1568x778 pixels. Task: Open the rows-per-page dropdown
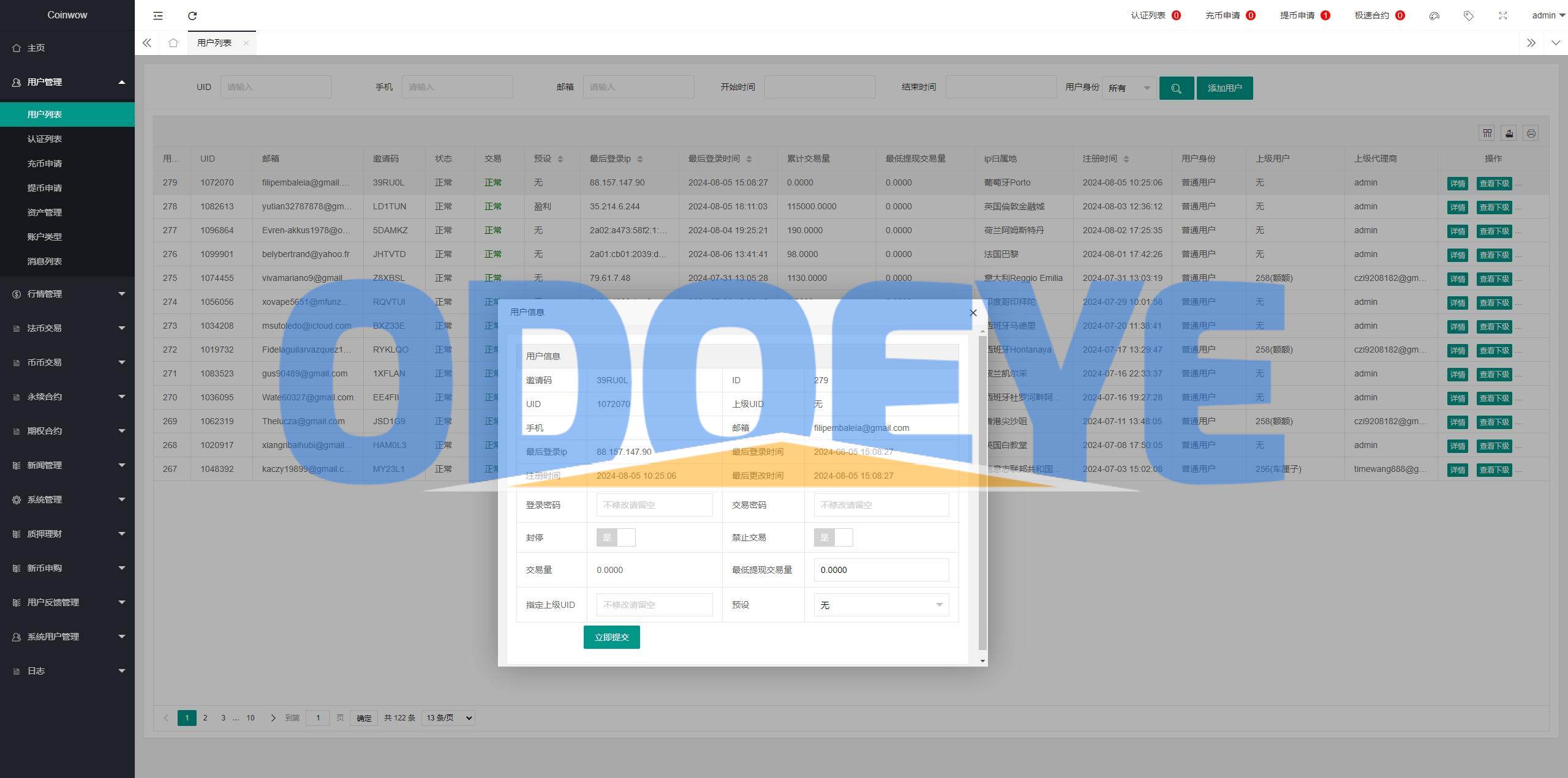(x=448, y=718)
